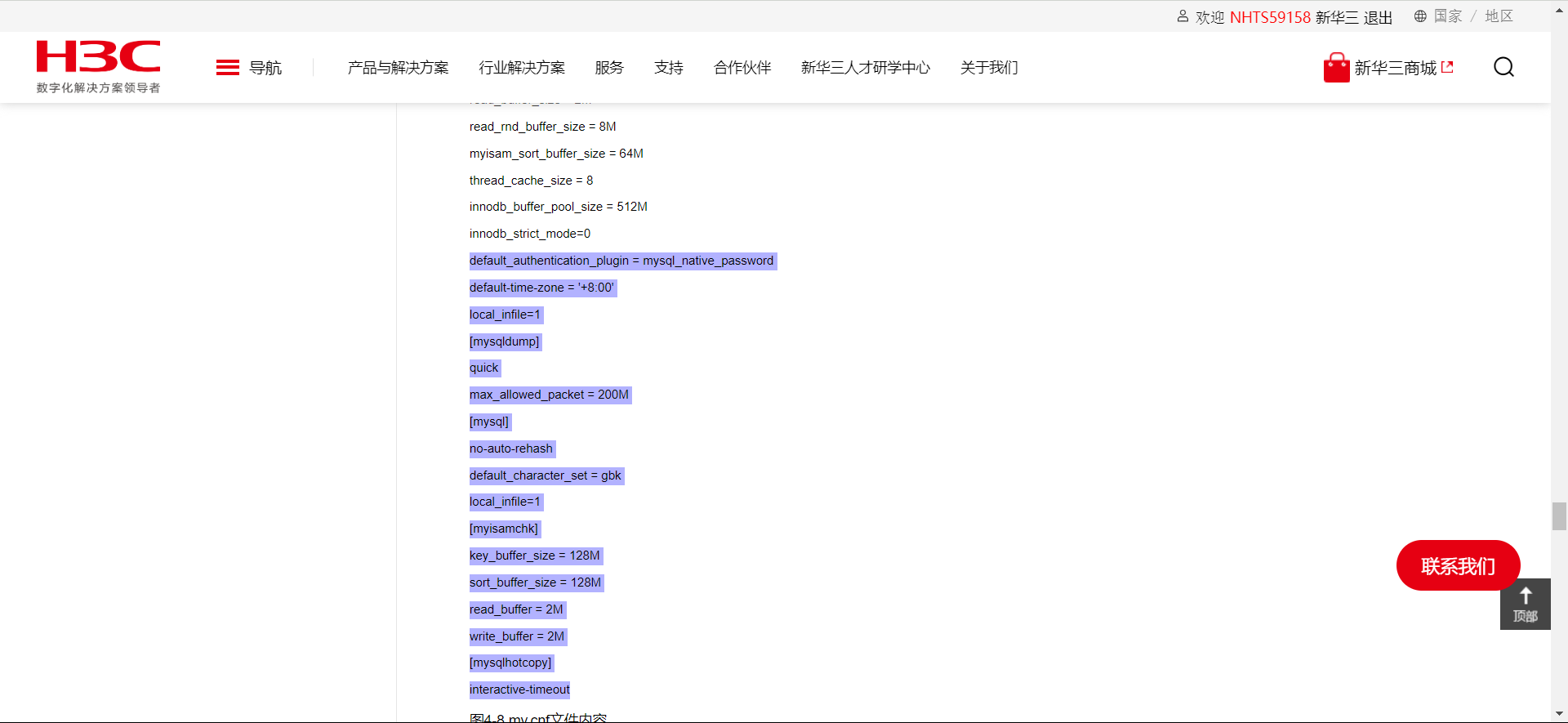Open 新华三人才研学中心 menu
The image size is (1568, 723).
click(x=866, y=68)
